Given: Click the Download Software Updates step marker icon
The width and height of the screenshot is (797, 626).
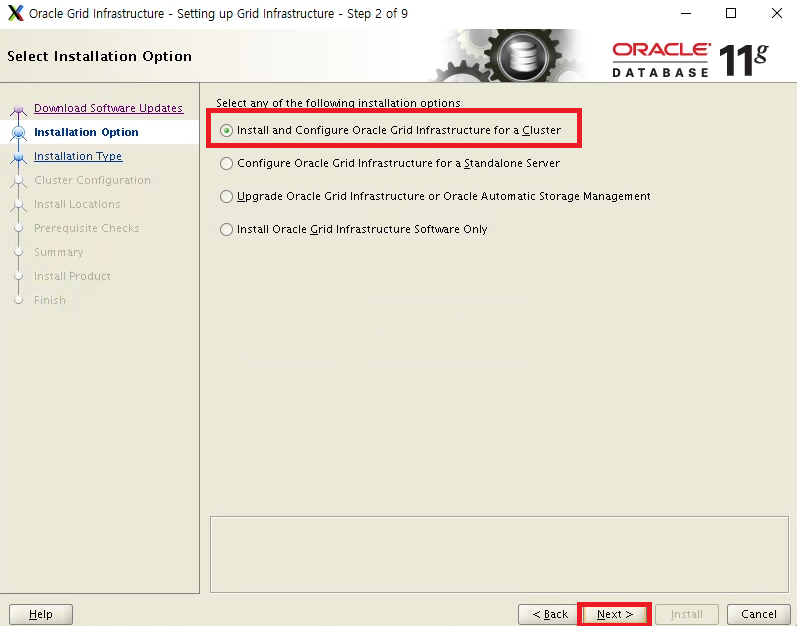Looking at the screenshot, I should click(x=19, y=109).
